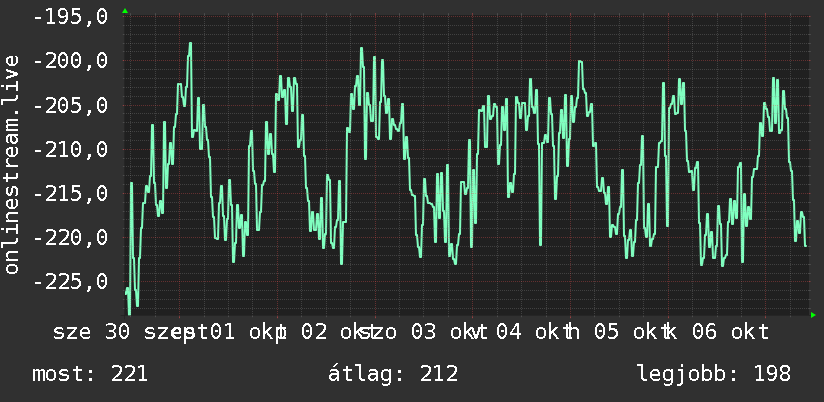Click the '04 okt' date label
This screenshot has width=824, height=402.
pyautogui.click(x=533, y=332)
